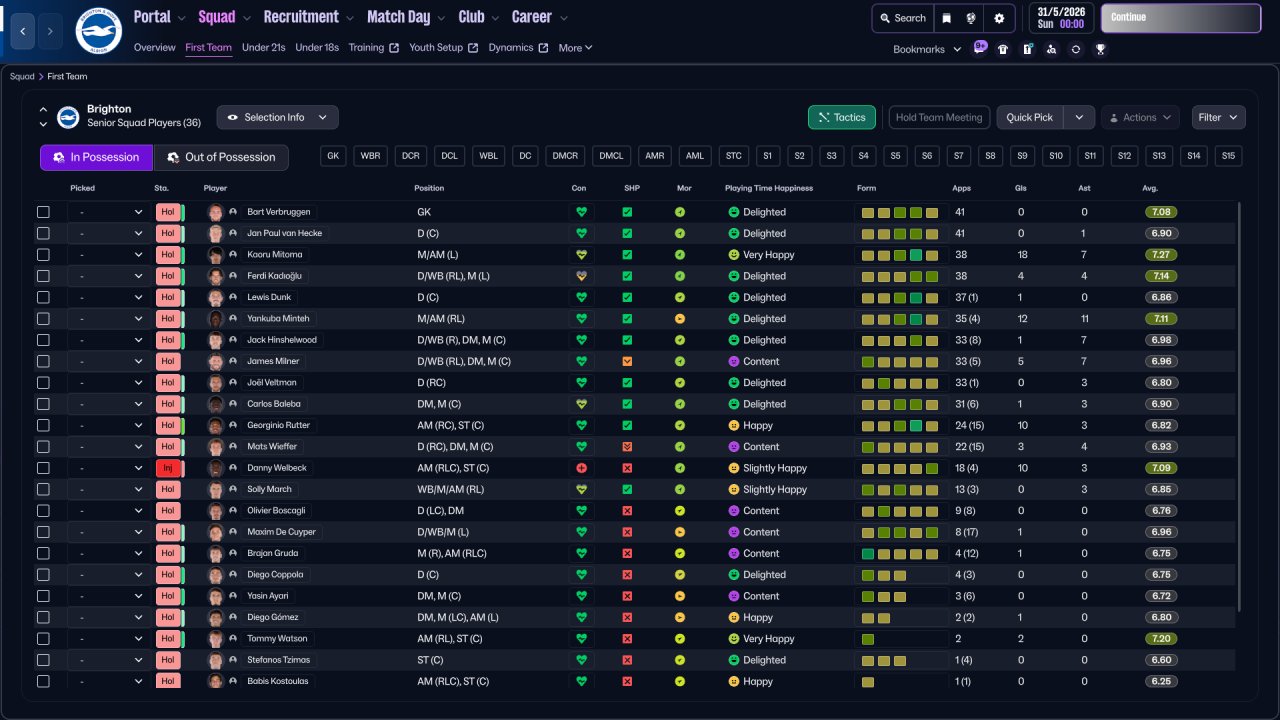The height and width of the screenshot is (720, 1280).
Task: Click the bookmark icon beside Search
Action: coord(946,18)
